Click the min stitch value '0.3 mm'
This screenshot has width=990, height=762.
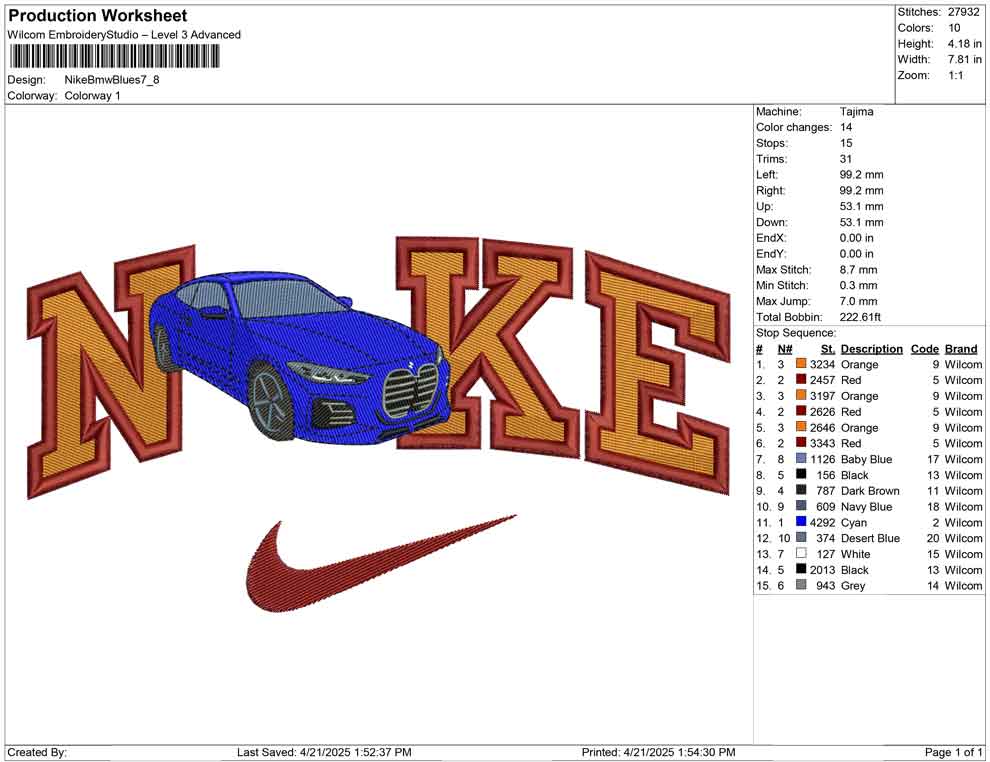pyautogui.click(x=859, y=285)
